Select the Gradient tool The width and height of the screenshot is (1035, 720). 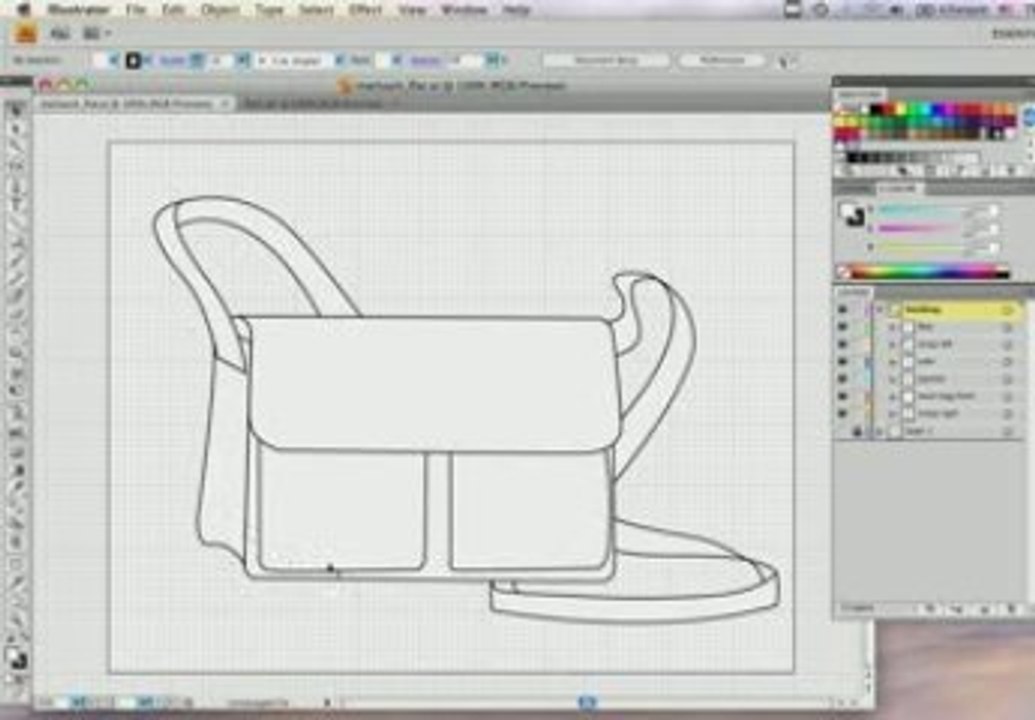(x=16, y=470)
